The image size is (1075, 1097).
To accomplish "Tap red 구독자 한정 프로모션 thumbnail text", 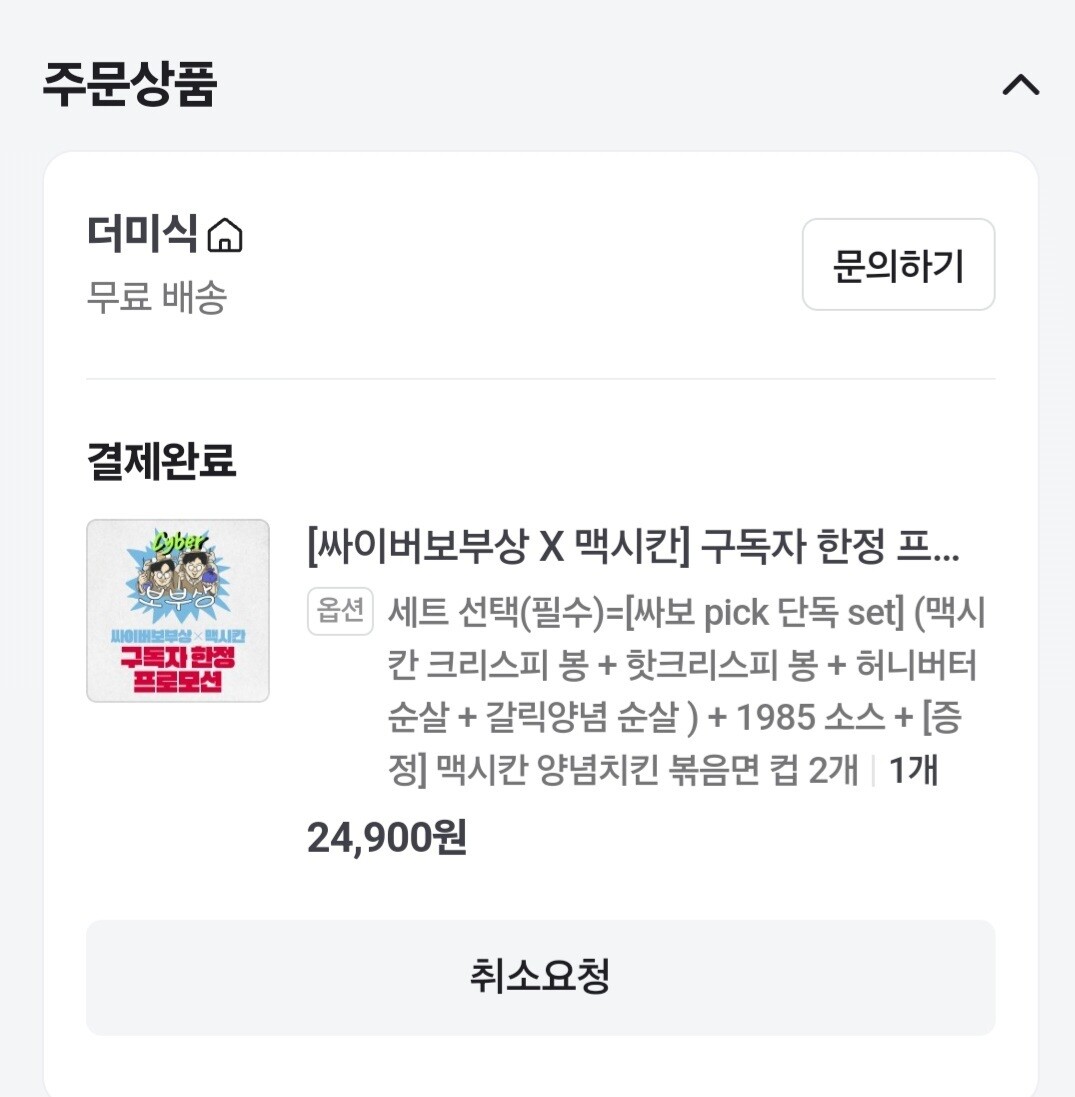I will pyautogui.click(x=178, y=669).
